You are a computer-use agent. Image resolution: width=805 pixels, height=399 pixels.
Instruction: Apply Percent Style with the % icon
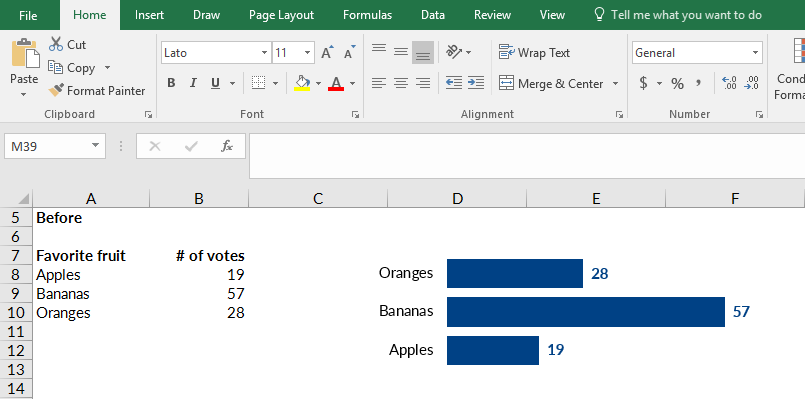pyautogui.click(x=677, y=84)
